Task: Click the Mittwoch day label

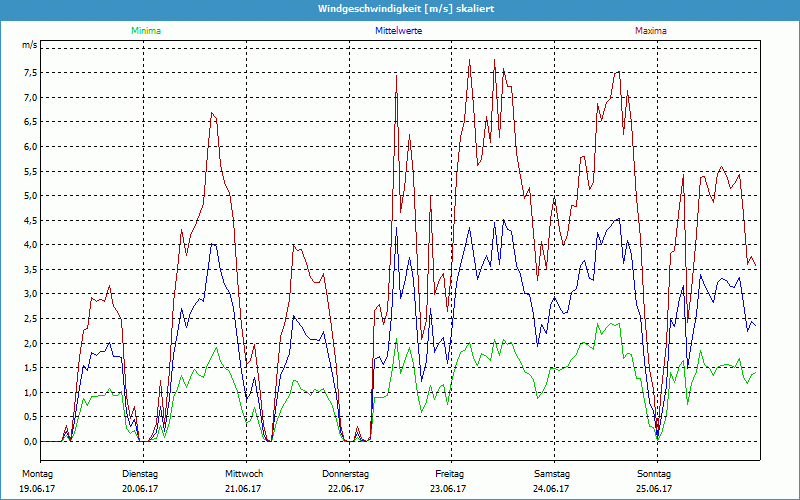Action: 244,474
